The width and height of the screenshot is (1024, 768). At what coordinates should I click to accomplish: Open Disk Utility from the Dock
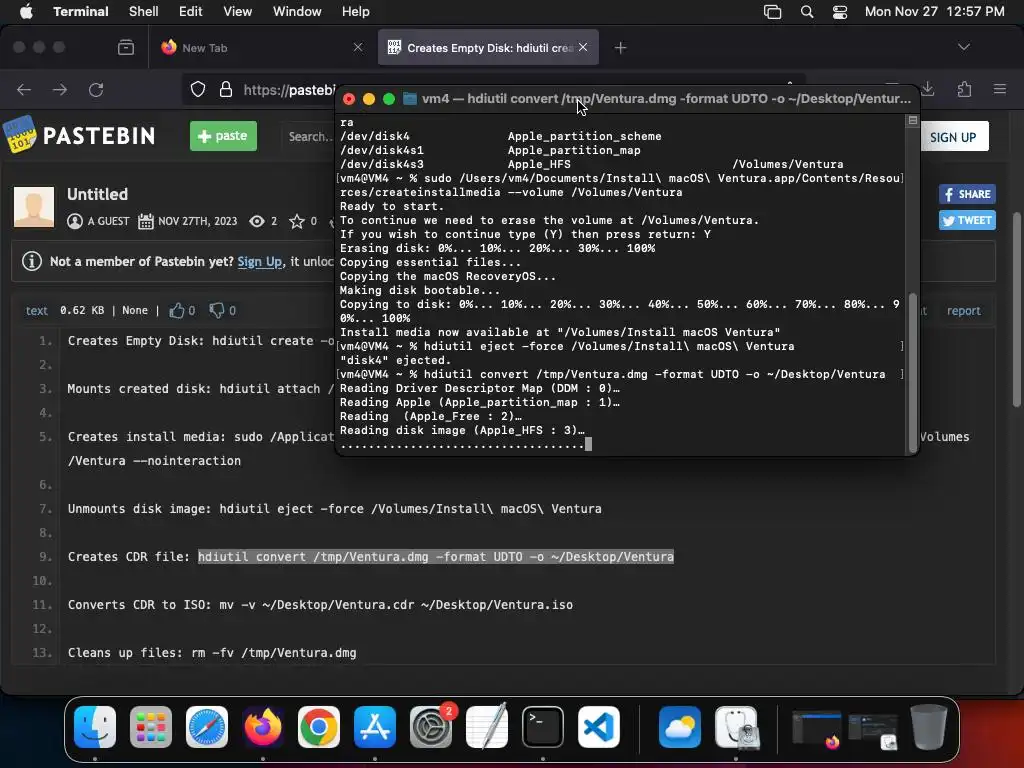[x=736, y=727]
